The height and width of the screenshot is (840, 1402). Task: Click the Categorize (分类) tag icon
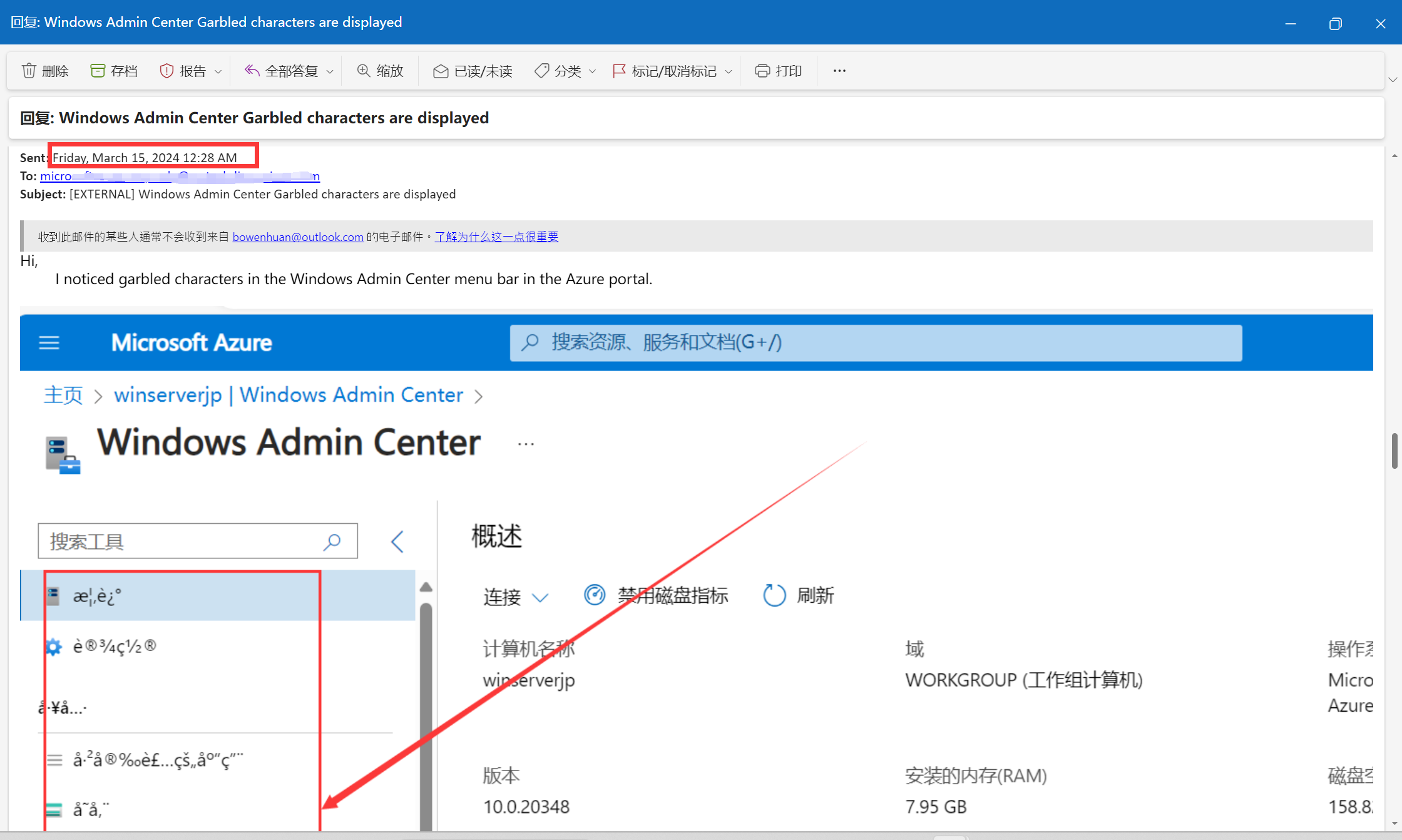pyautogui.click(x=542, y=71)
